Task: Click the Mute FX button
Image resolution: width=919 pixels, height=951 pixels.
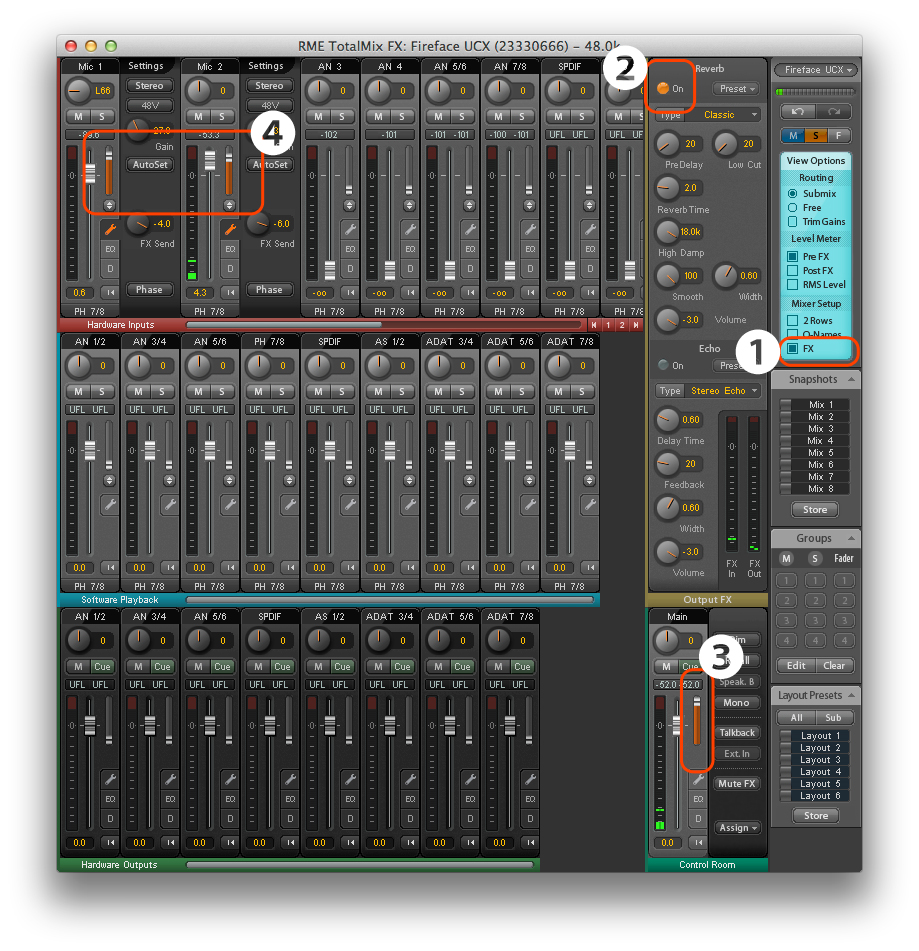Action: [737, 784]
